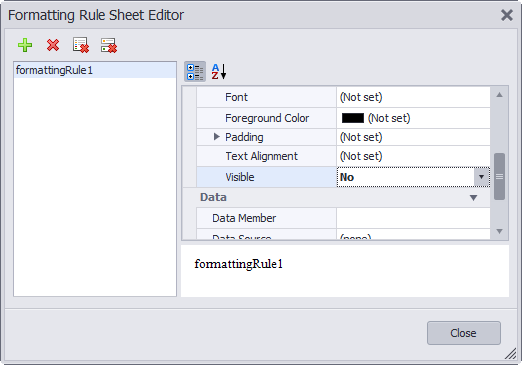Close the dialog with the title bar X

[x=507, y=15]
